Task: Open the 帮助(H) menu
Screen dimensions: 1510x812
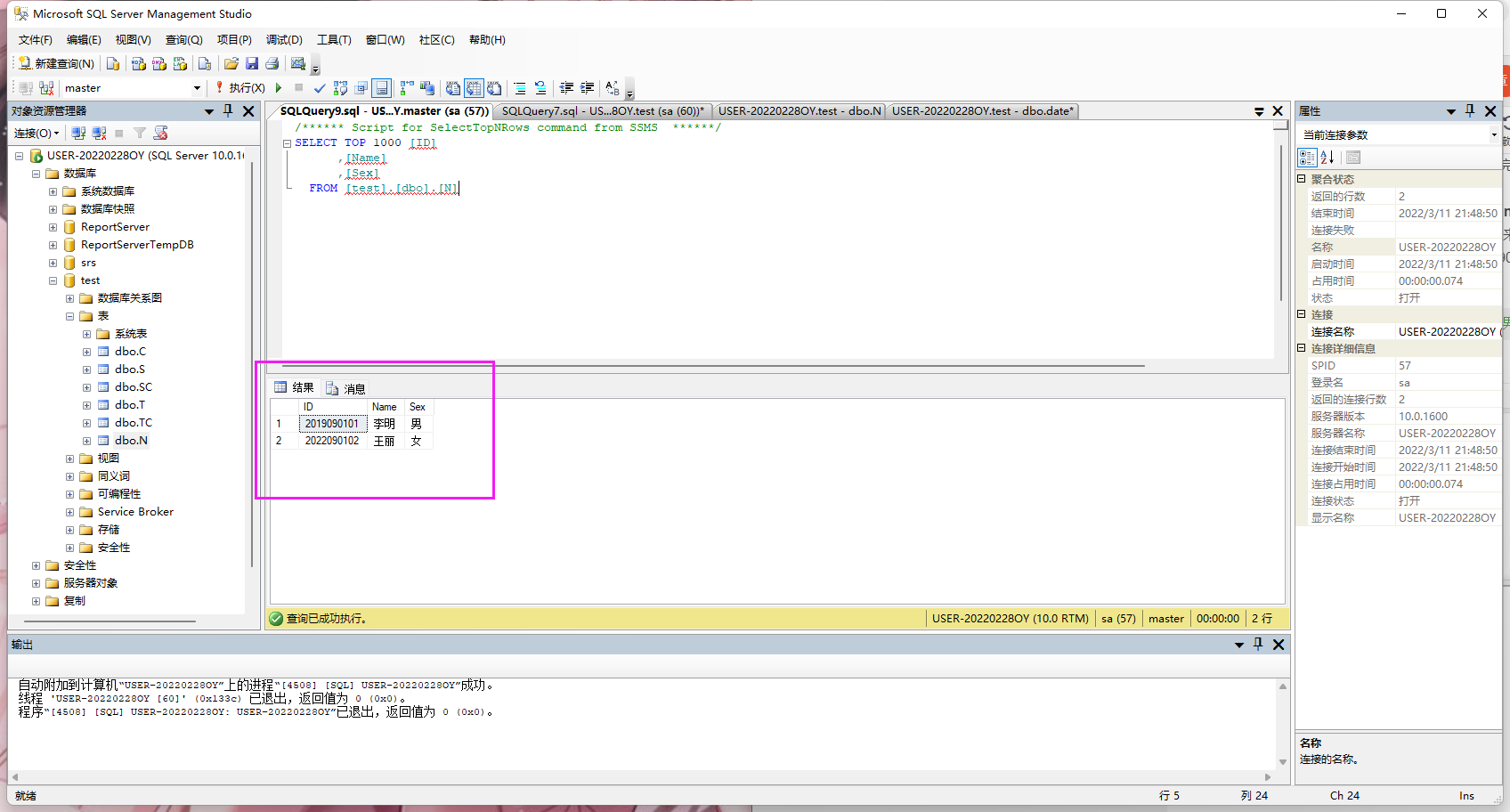Action: [x=487, y=40]
